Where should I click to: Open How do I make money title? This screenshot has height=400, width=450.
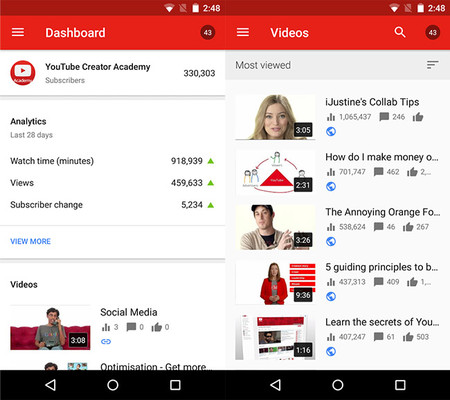click(x=382, y=157)
